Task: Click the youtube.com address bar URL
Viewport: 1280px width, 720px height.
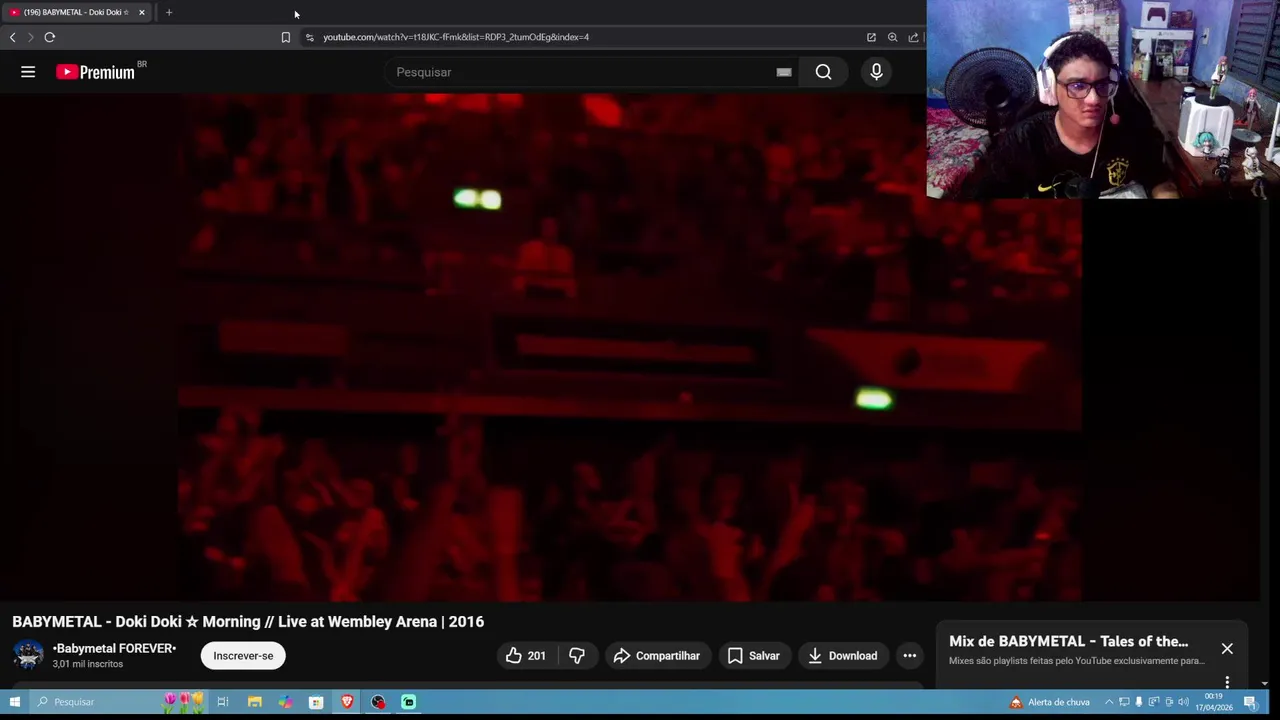Action: pos(456,37)
